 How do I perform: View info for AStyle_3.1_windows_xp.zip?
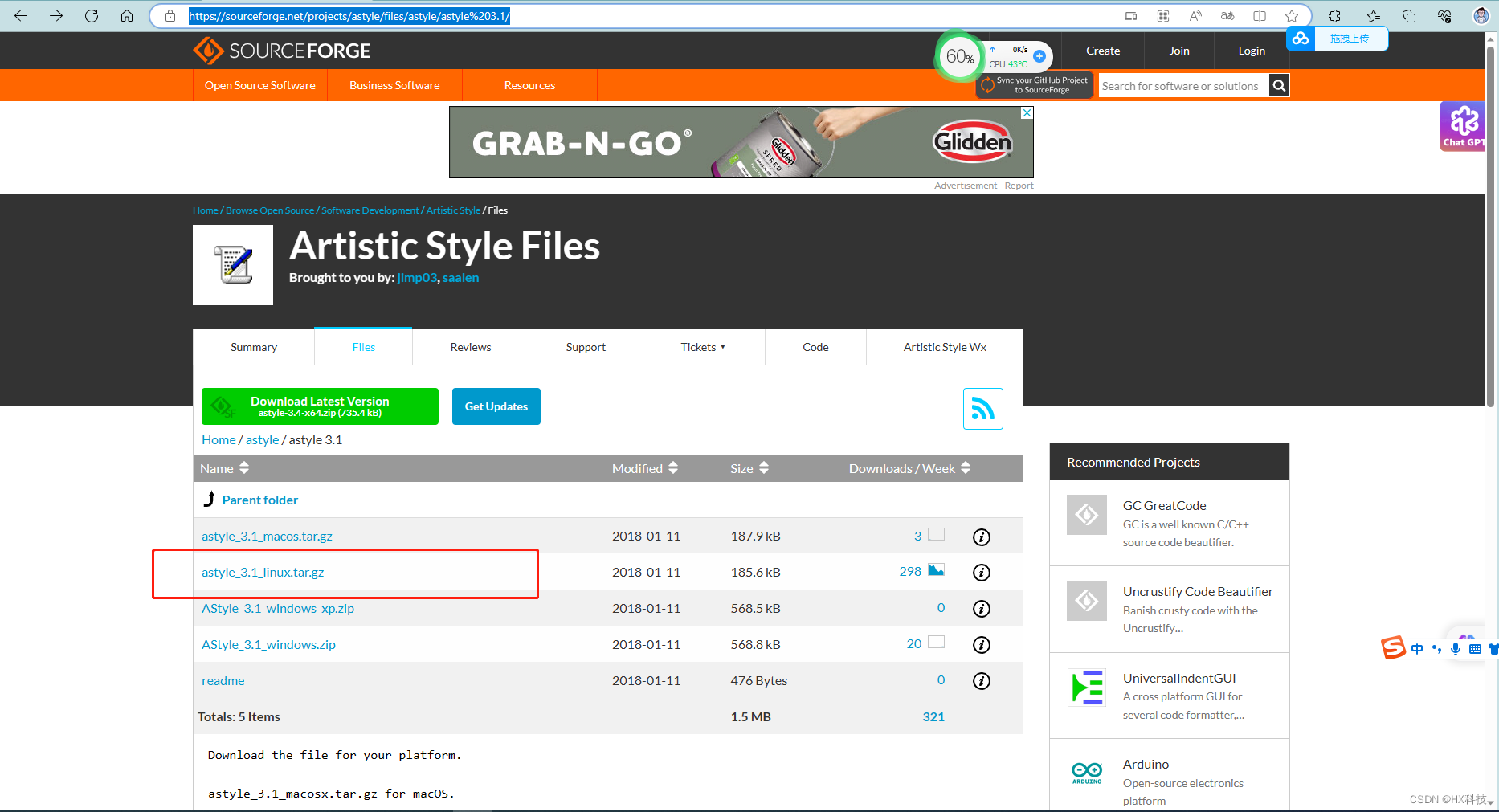coord(982,609)
